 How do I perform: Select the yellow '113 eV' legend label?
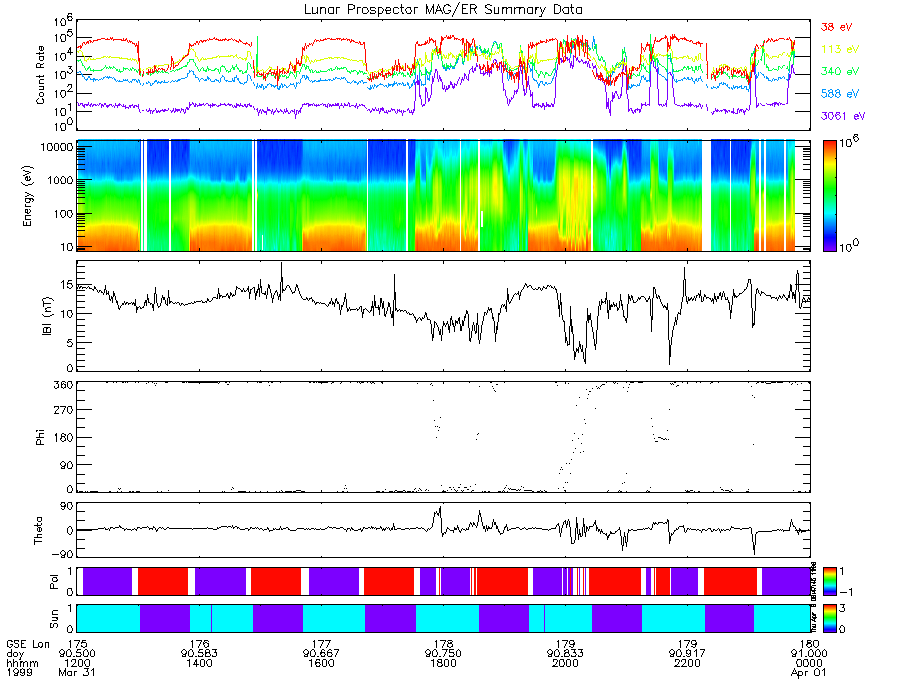pyautogui.click(x=840, y=49)
